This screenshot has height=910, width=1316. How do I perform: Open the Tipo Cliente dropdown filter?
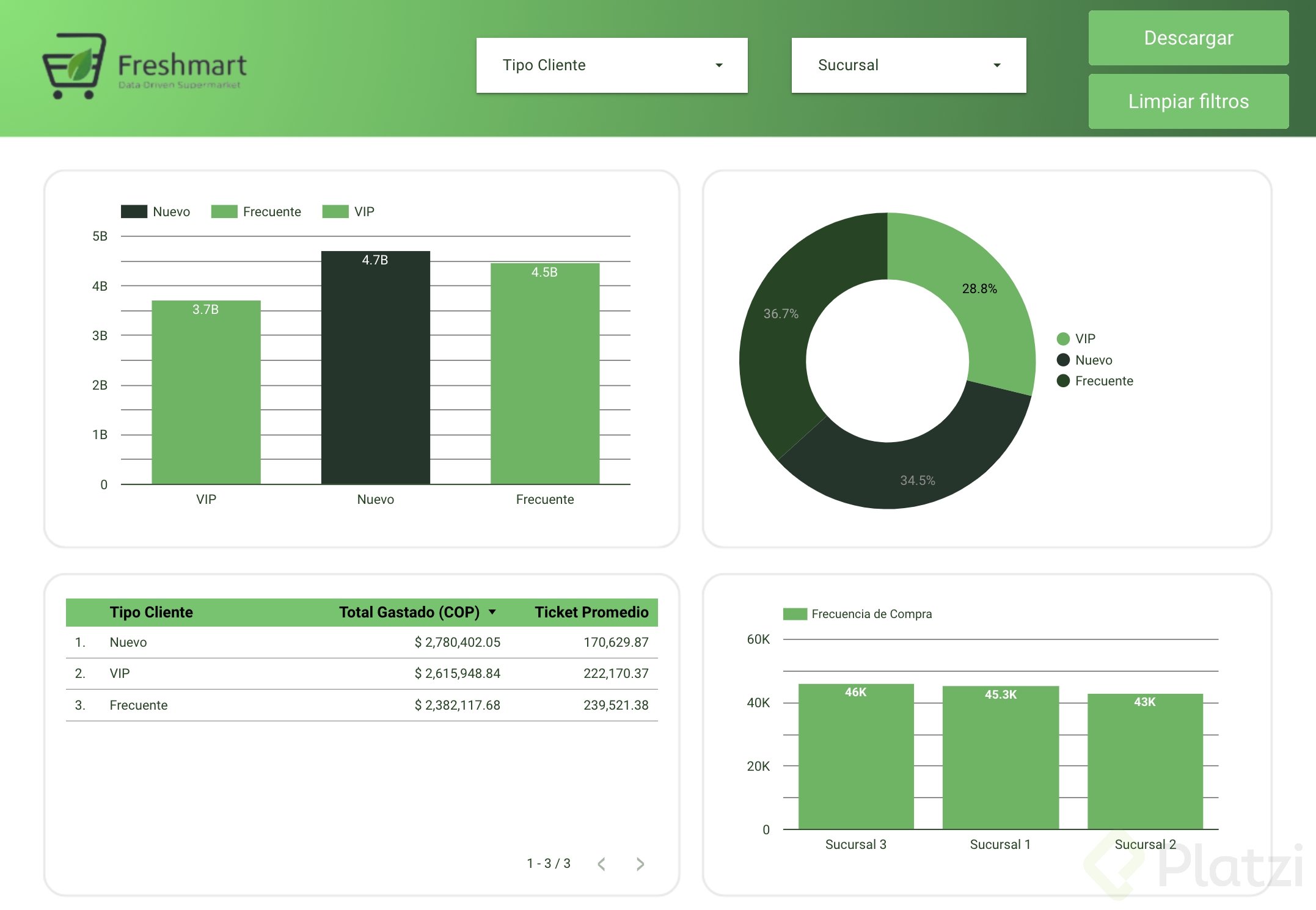coord(612,65)
